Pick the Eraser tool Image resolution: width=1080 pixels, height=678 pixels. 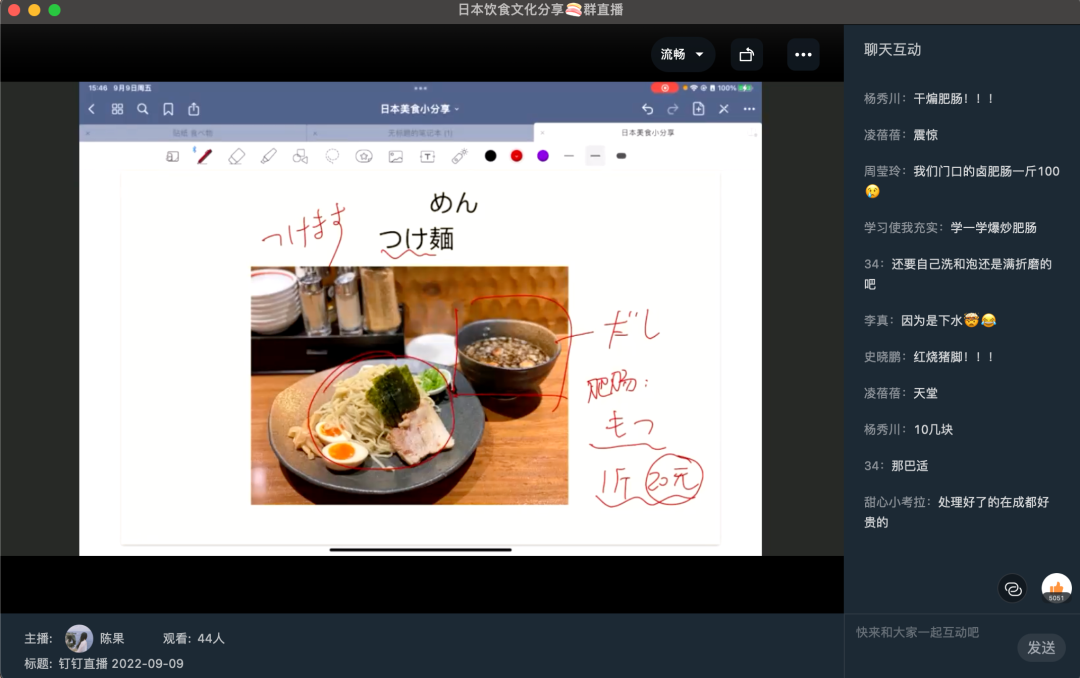pyautogui.click(x=236, y=156)
